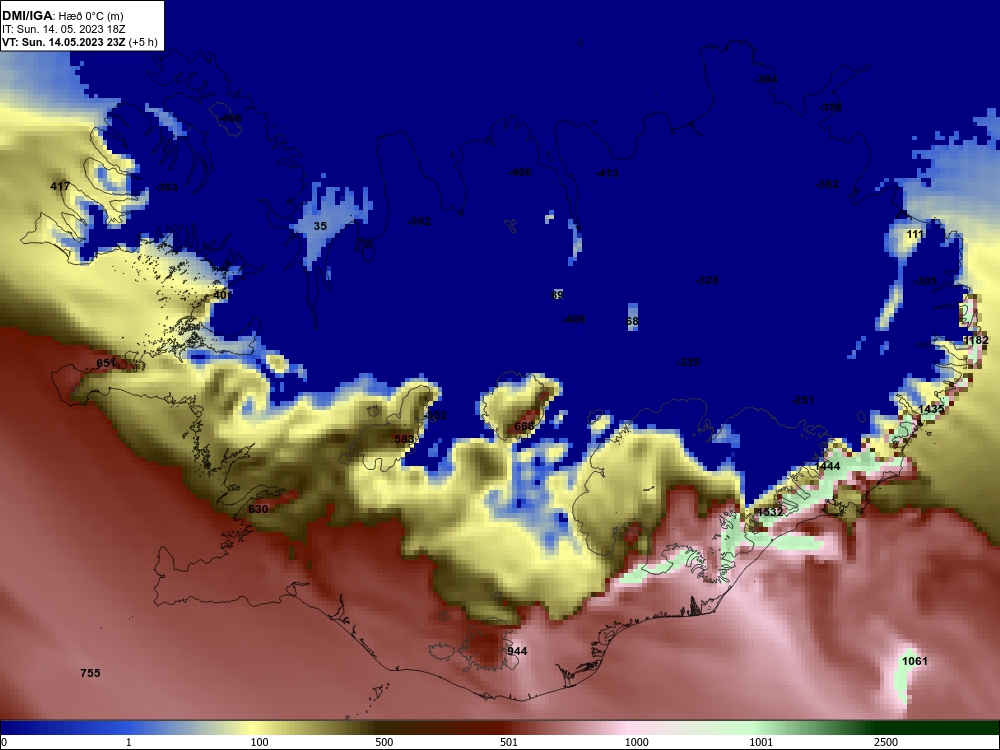
Task: Click the '100' label under the color scale
Action: (x=260, y=742)
